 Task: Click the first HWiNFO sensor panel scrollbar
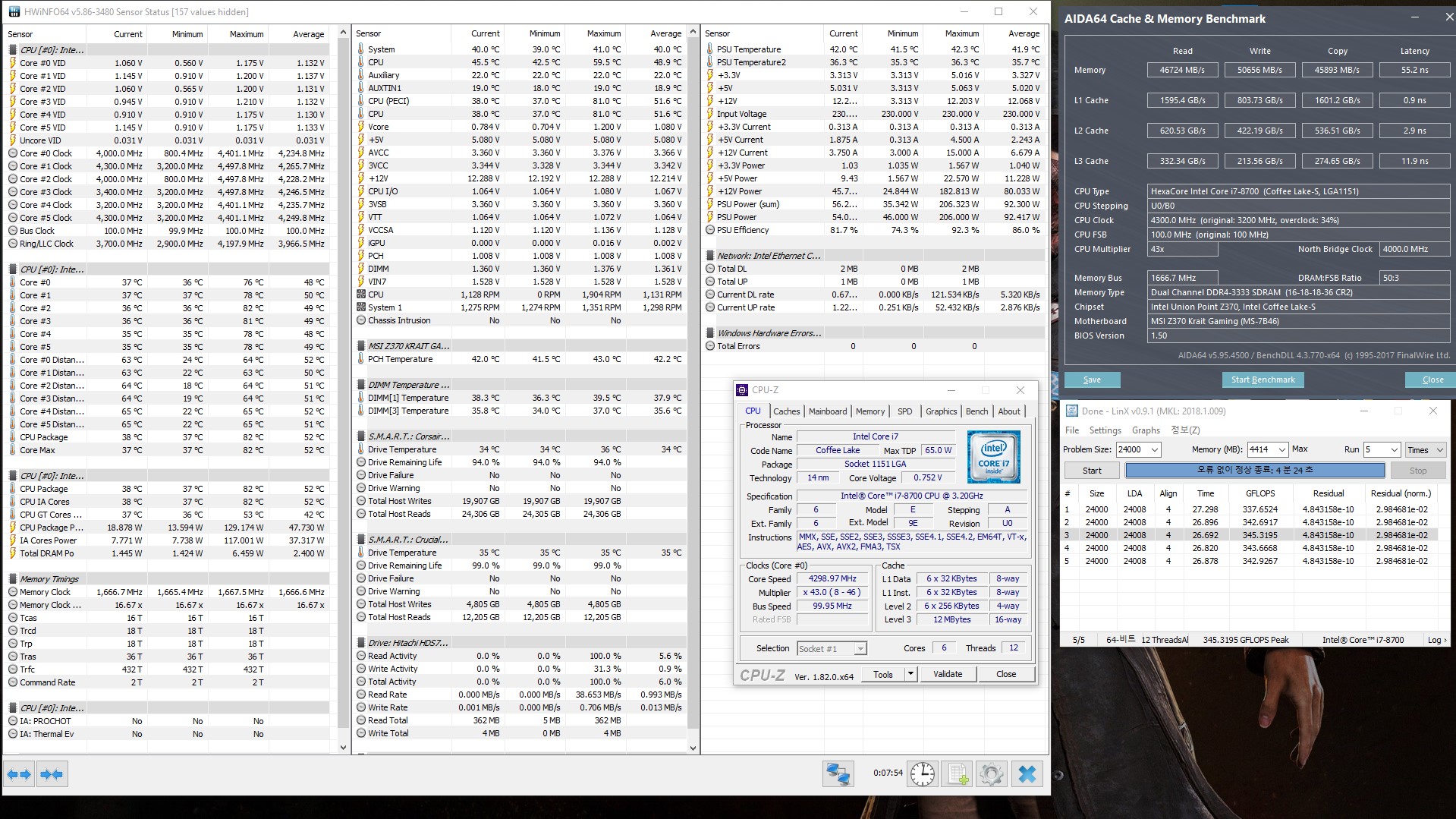pos(343,389)
